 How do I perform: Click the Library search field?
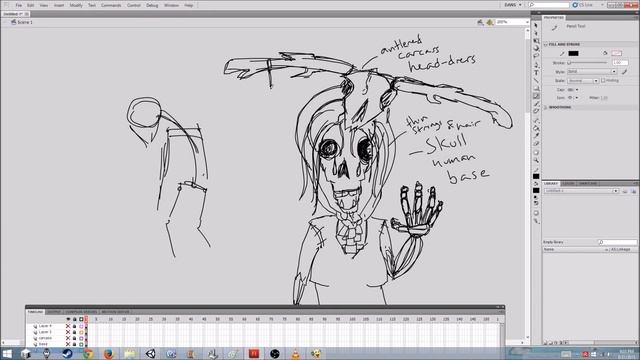(617, 242)
